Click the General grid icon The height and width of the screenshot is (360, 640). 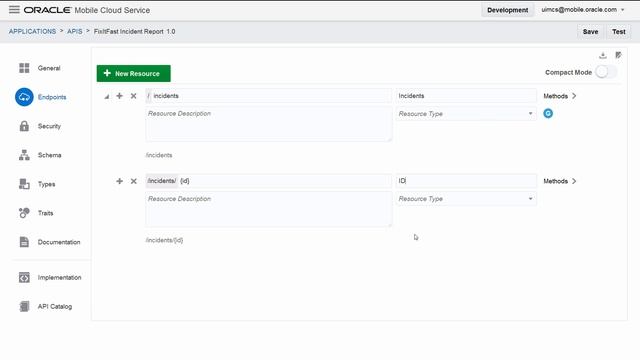click(x=24, y=68)
